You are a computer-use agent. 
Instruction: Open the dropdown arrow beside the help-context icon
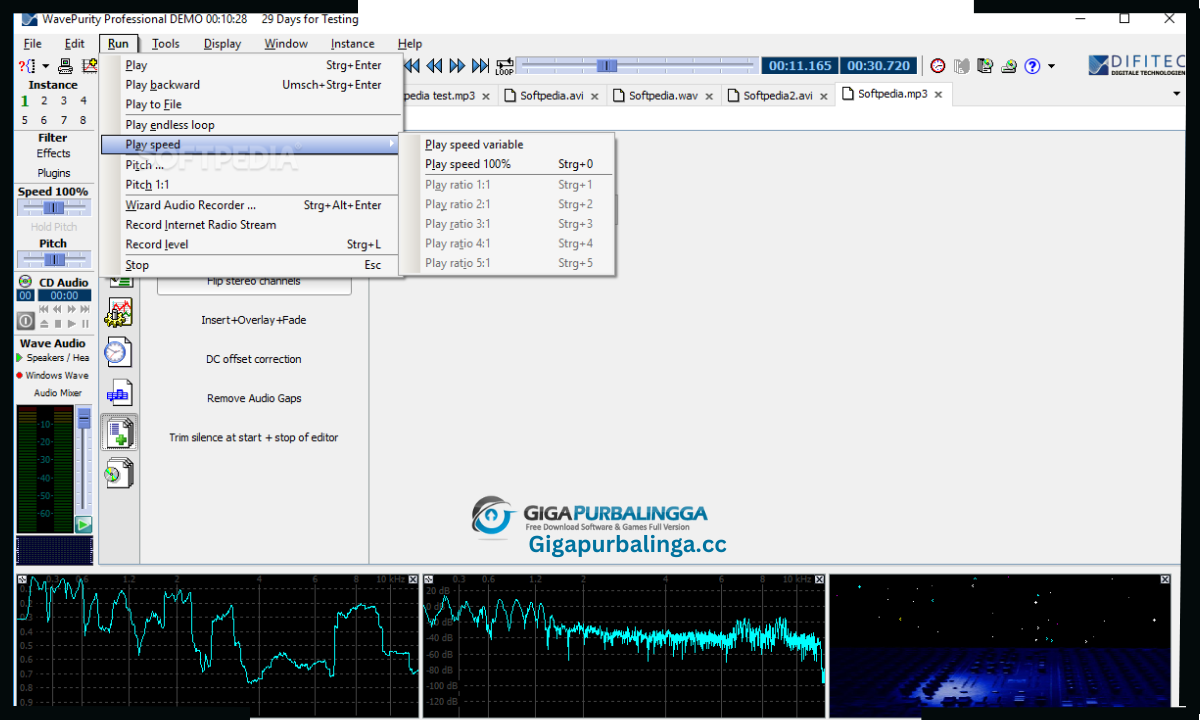45,67
